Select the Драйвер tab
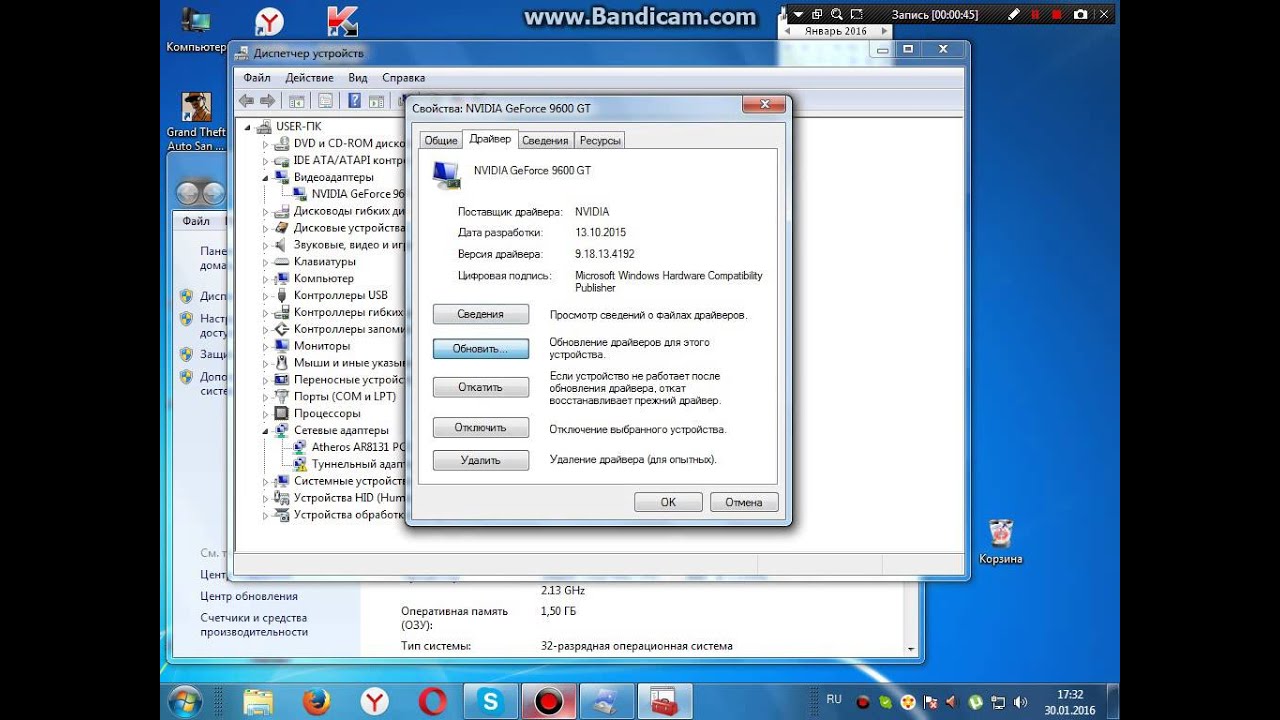1280x720 pixels. (x=490, y=139)
